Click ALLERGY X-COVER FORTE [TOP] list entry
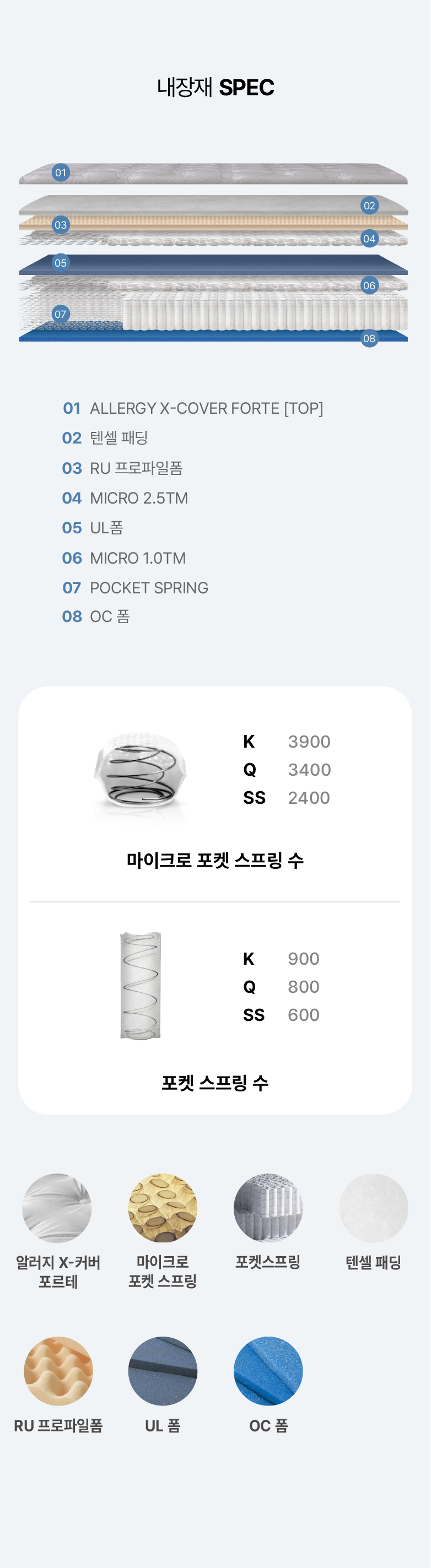Screen dimensions: 431x1568 (x=206, y=408)
